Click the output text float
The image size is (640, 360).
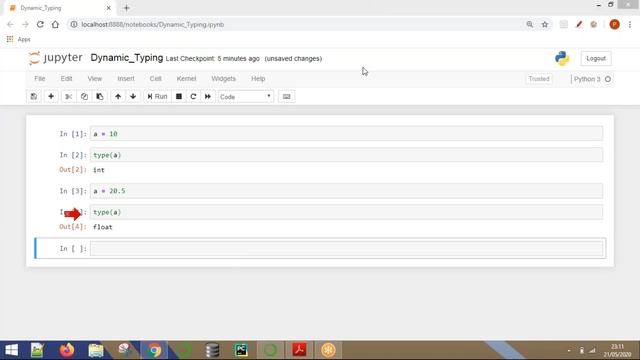click(x=102, y=227)
